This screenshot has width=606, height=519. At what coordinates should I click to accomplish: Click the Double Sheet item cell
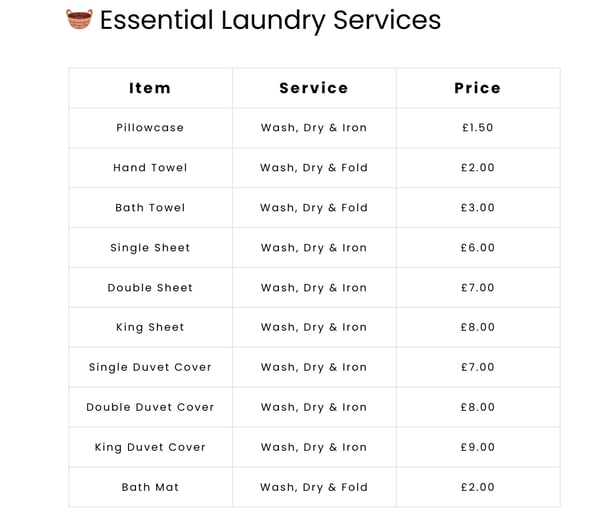[x=150, y=288]
